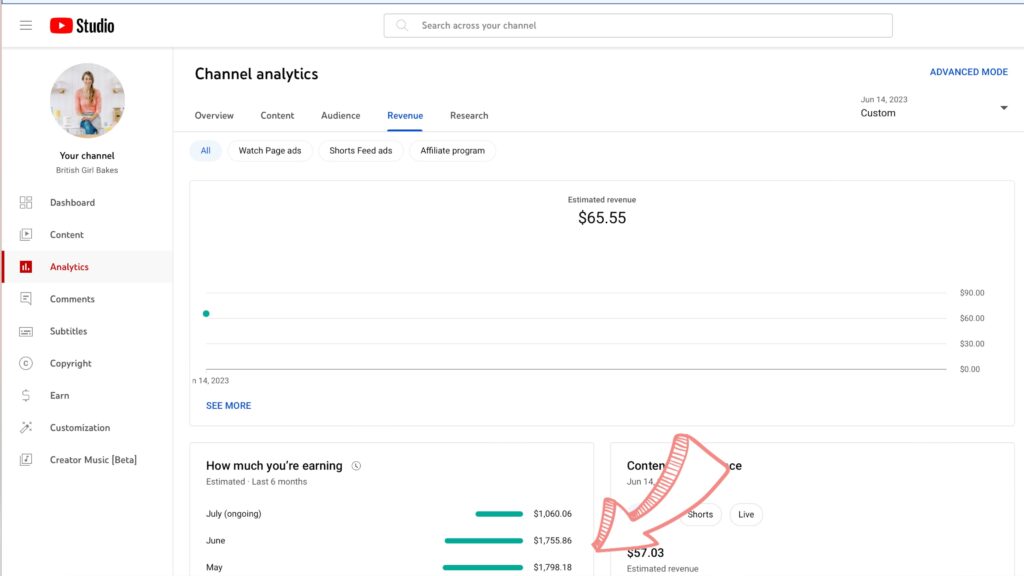Click the $1,755.86 June amount
The height and width of the screenshot is (576, 1024).
pyautogui.click(x=552, y=541)
